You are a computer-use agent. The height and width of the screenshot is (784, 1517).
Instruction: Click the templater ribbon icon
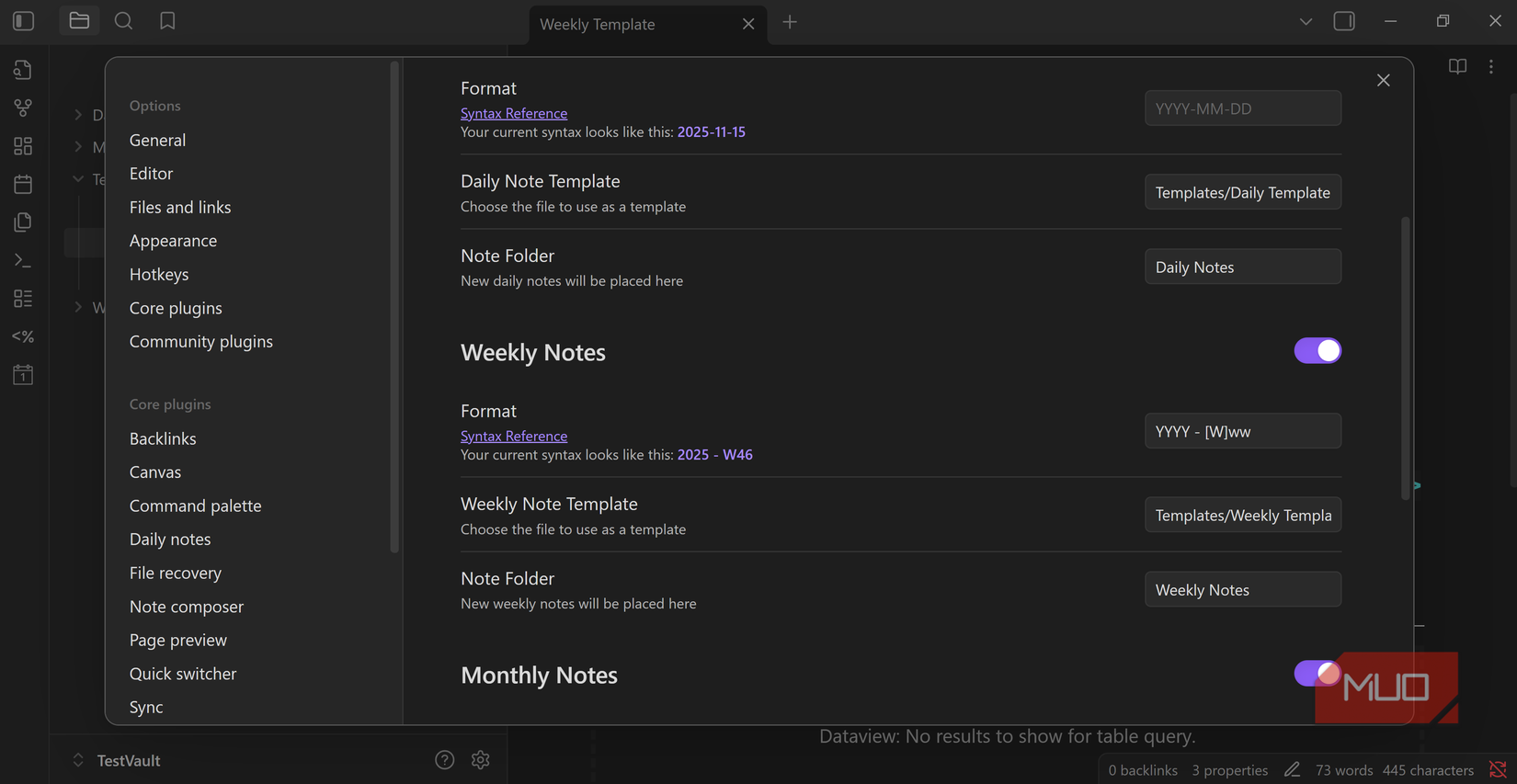[23, 336]
